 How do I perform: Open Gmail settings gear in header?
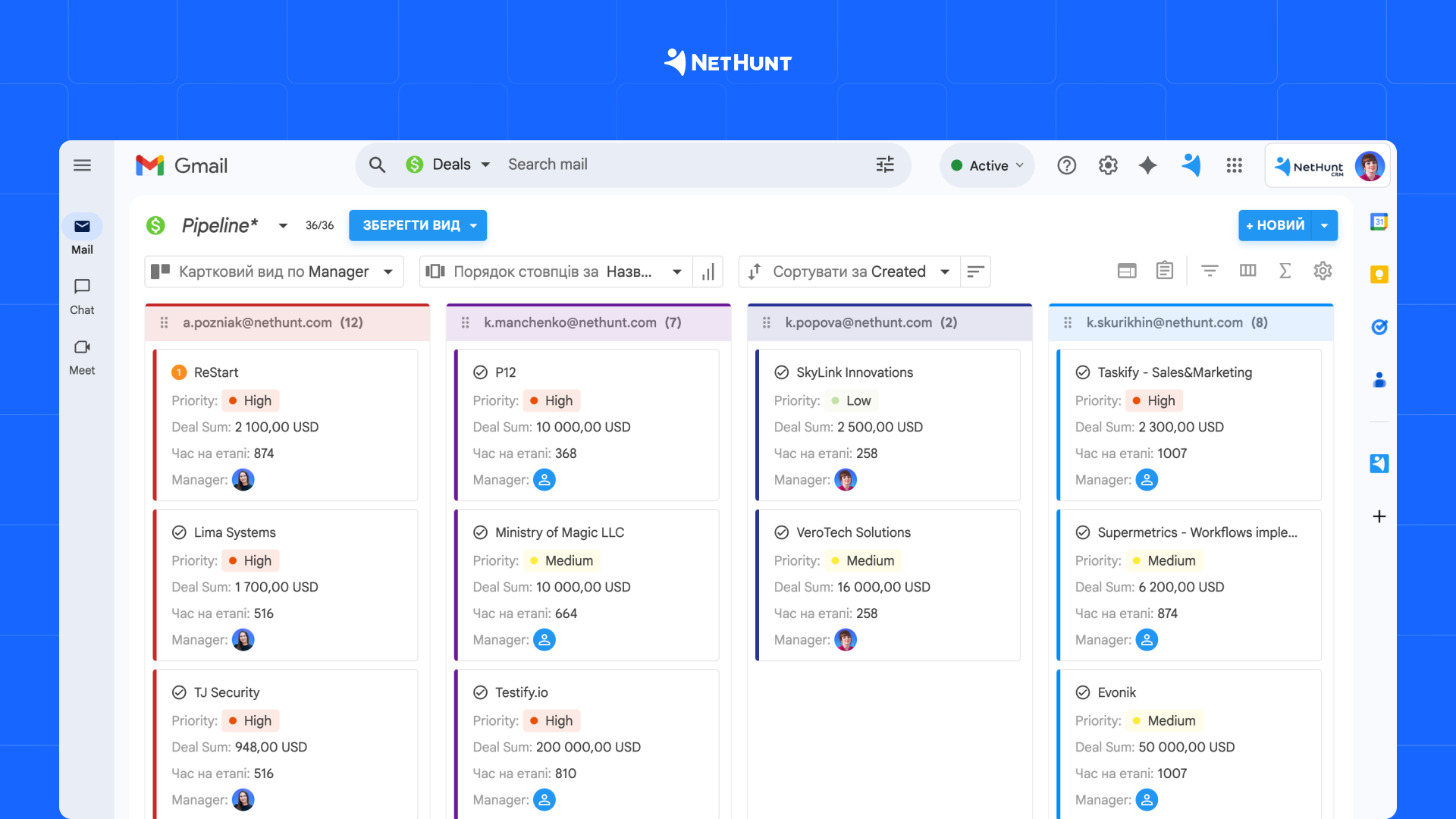tap(1108, 165)
